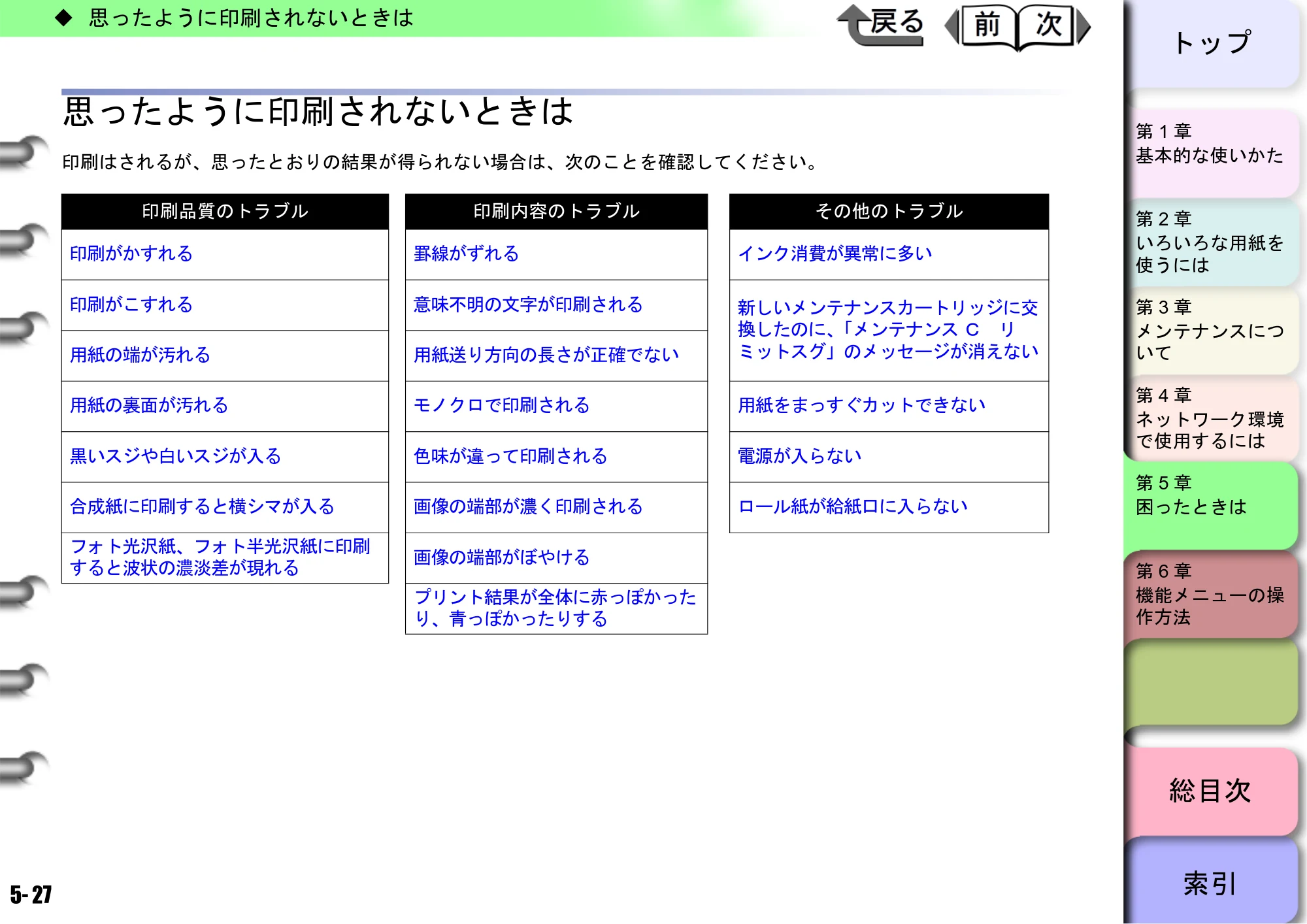
Task: Open 第2章 いろいろな用紙を使うには tab
Action: (1212, 242)
